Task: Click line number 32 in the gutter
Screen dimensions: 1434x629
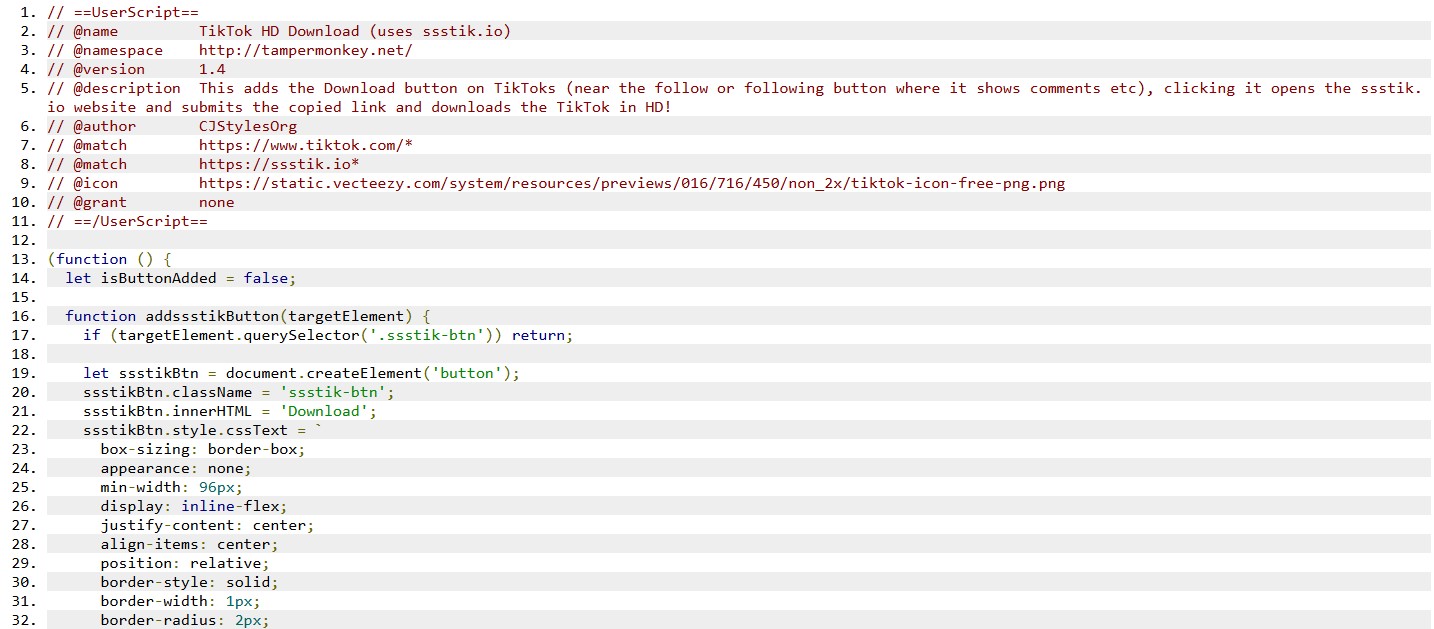Action: [25, 620]
